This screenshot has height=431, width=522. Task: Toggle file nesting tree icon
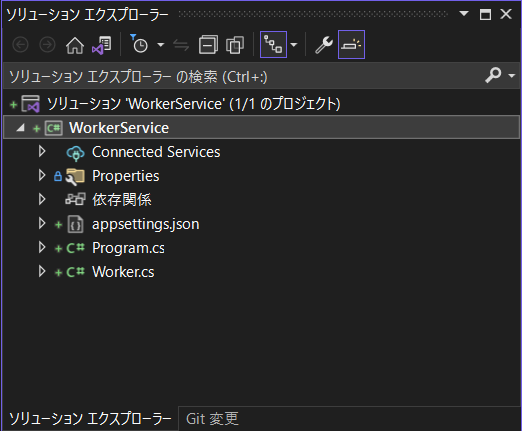coord(273,45)
